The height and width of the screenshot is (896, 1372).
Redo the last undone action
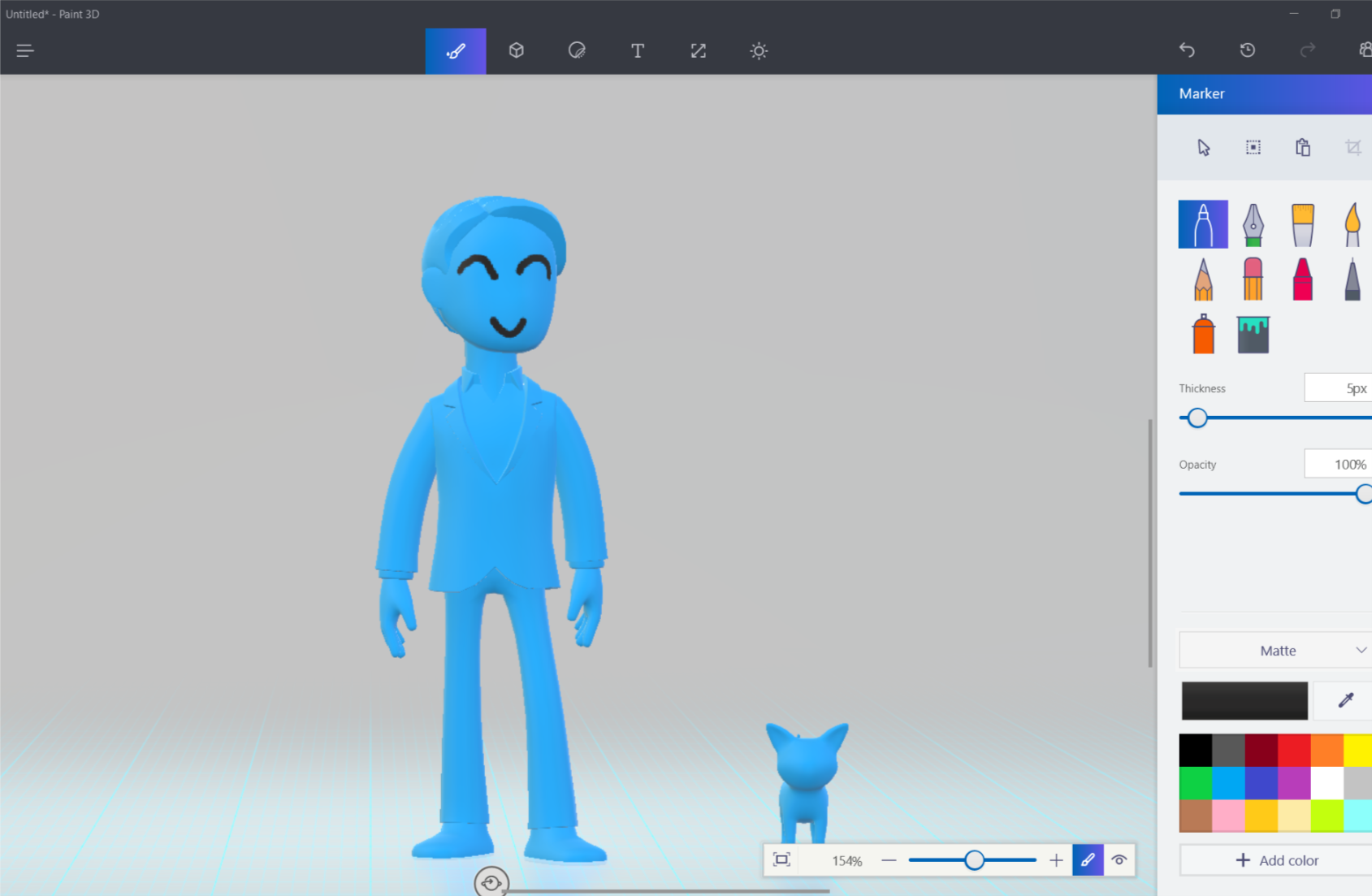tap(1308, 50)
